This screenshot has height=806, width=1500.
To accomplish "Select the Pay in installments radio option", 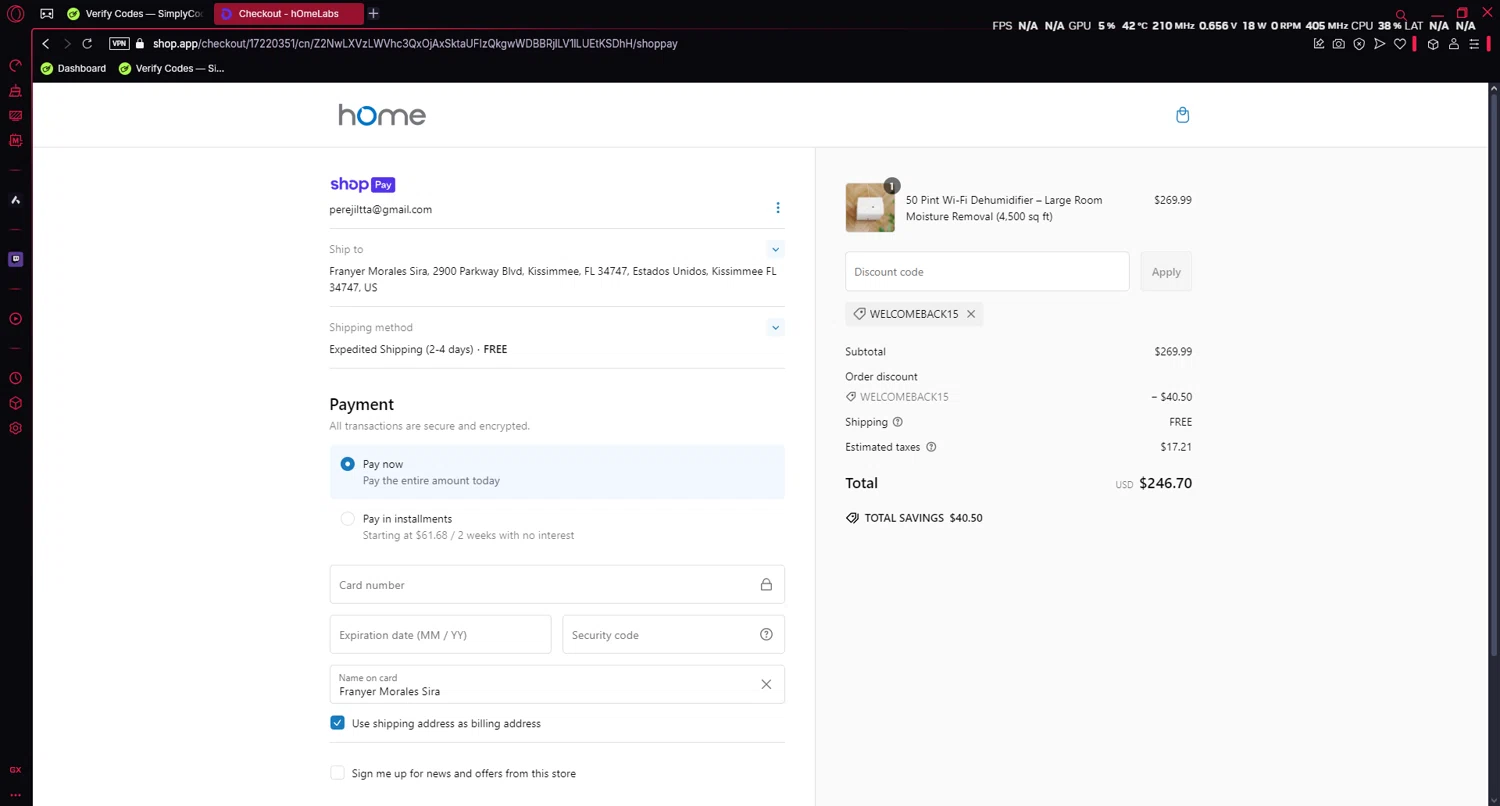I will point(347,519).
